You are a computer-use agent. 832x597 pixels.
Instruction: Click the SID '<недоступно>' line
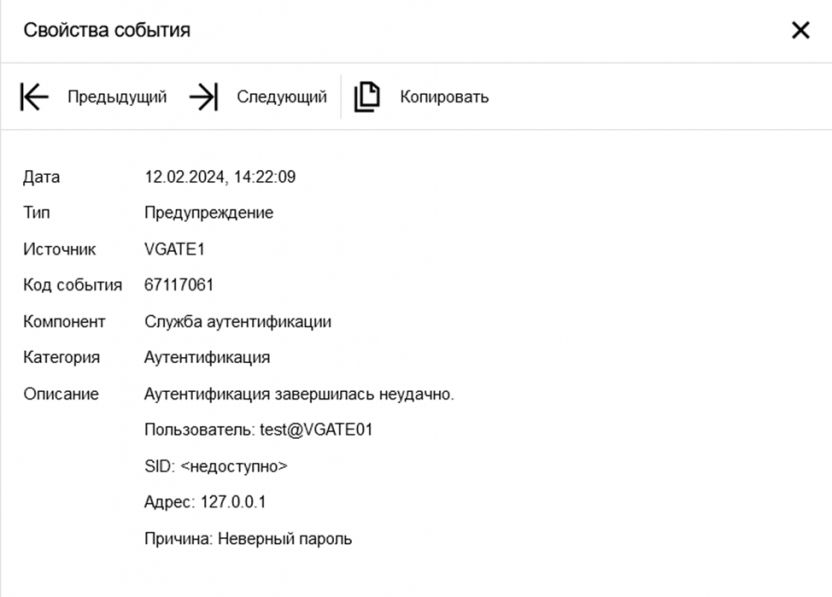pos(216,466)
